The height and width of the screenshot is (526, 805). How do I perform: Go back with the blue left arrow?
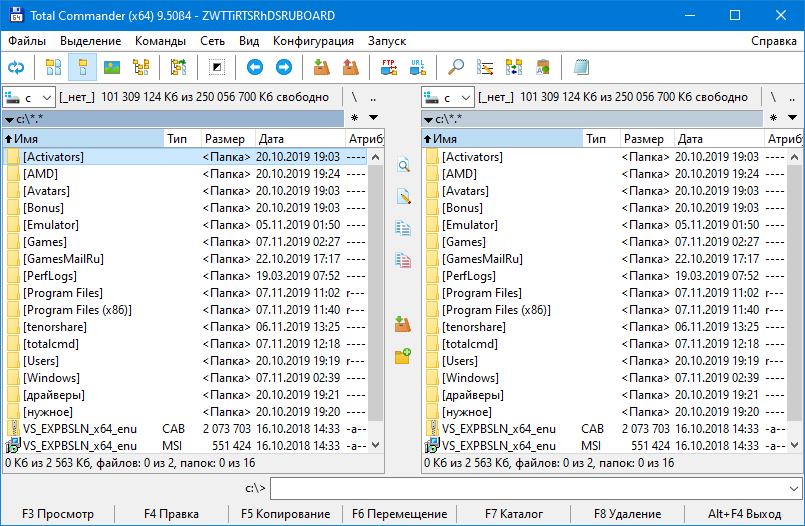255,67
